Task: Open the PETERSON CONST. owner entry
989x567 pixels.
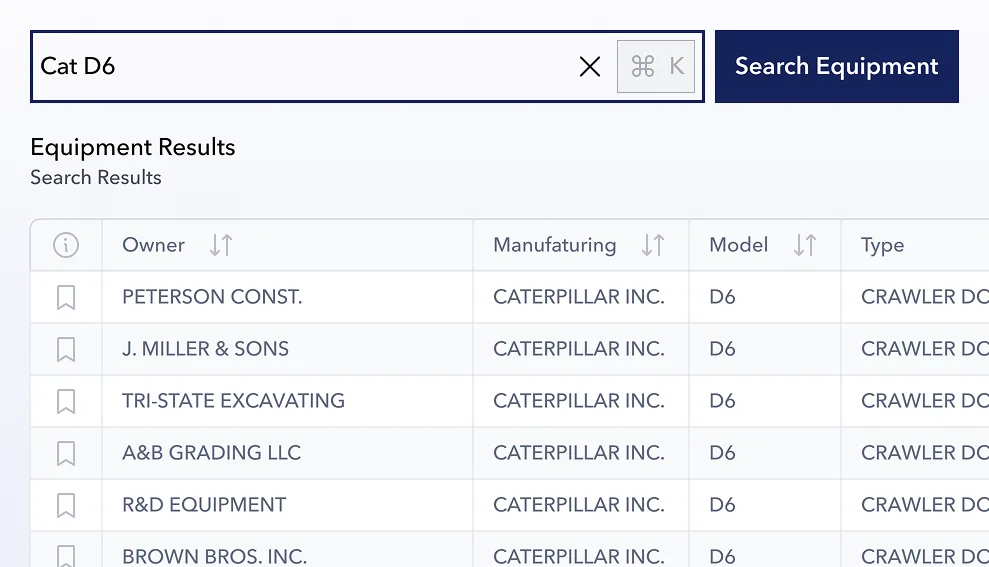Action: click(x=212, y=297)
